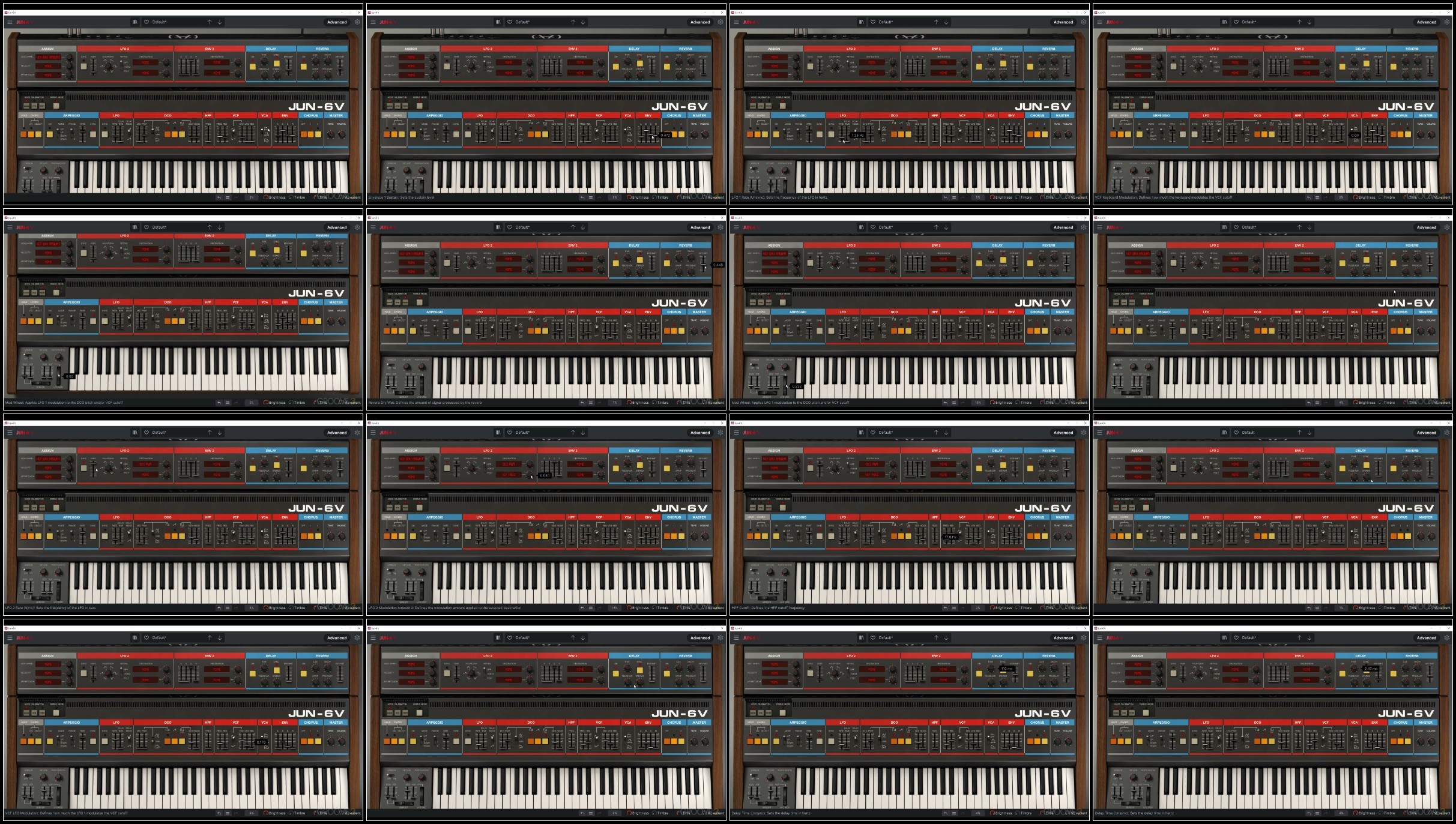Viewport: 1456px width, 824px height.
Task: Toggle the Delay ON button
Action: (x=252, y=67)
